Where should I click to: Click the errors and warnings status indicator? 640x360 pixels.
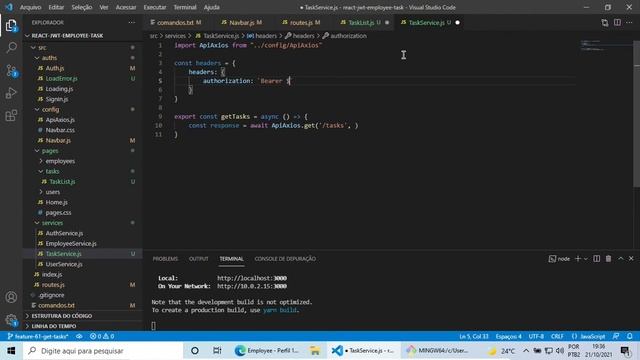pyautogui.click(x=102, y=336)
